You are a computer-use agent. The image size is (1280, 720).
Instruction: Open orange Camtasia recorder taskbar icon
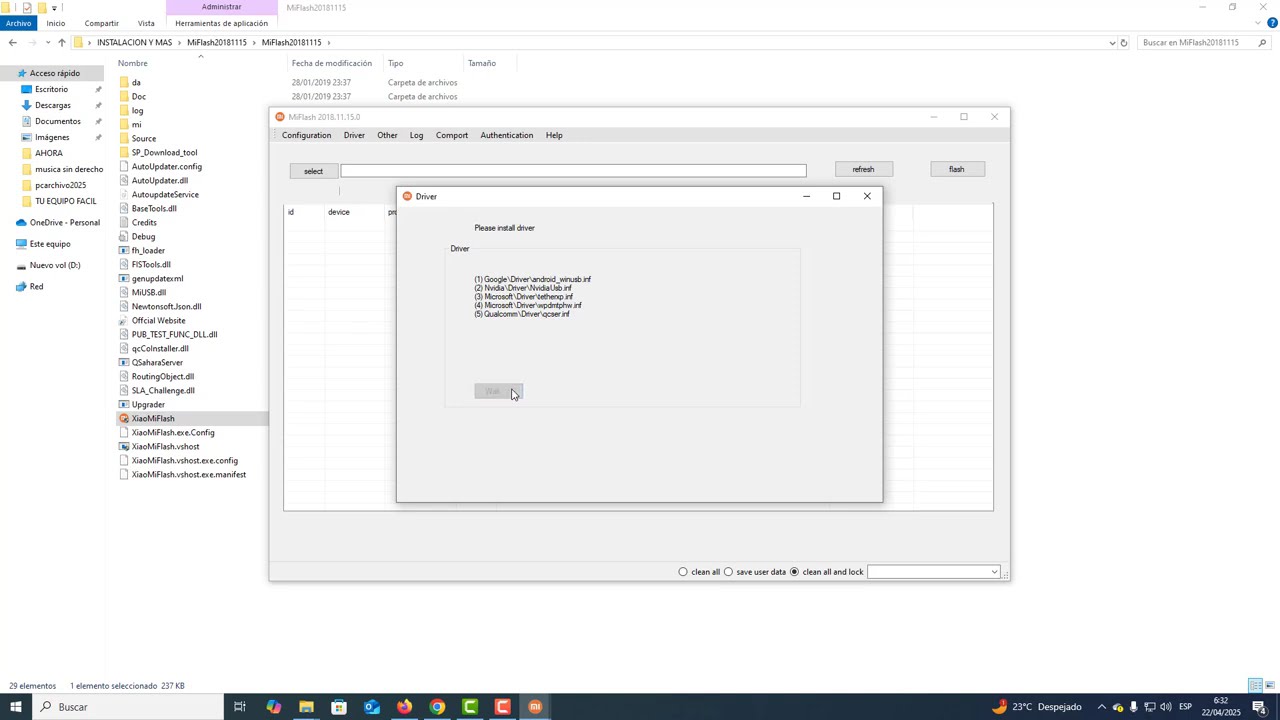click(x=503, y=707)
